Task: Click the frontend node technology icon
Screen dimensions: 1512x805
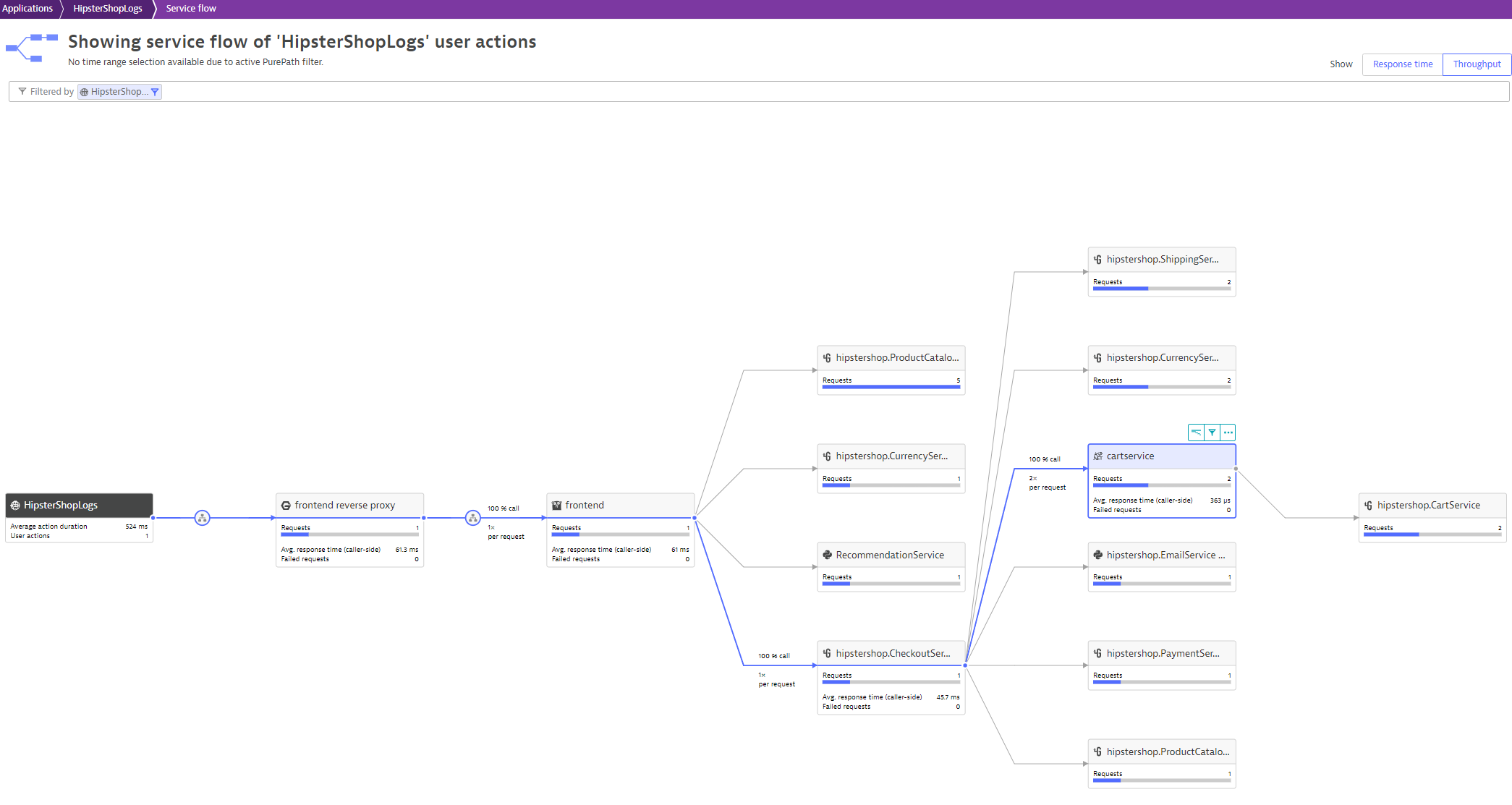Action: pos(557,506)
